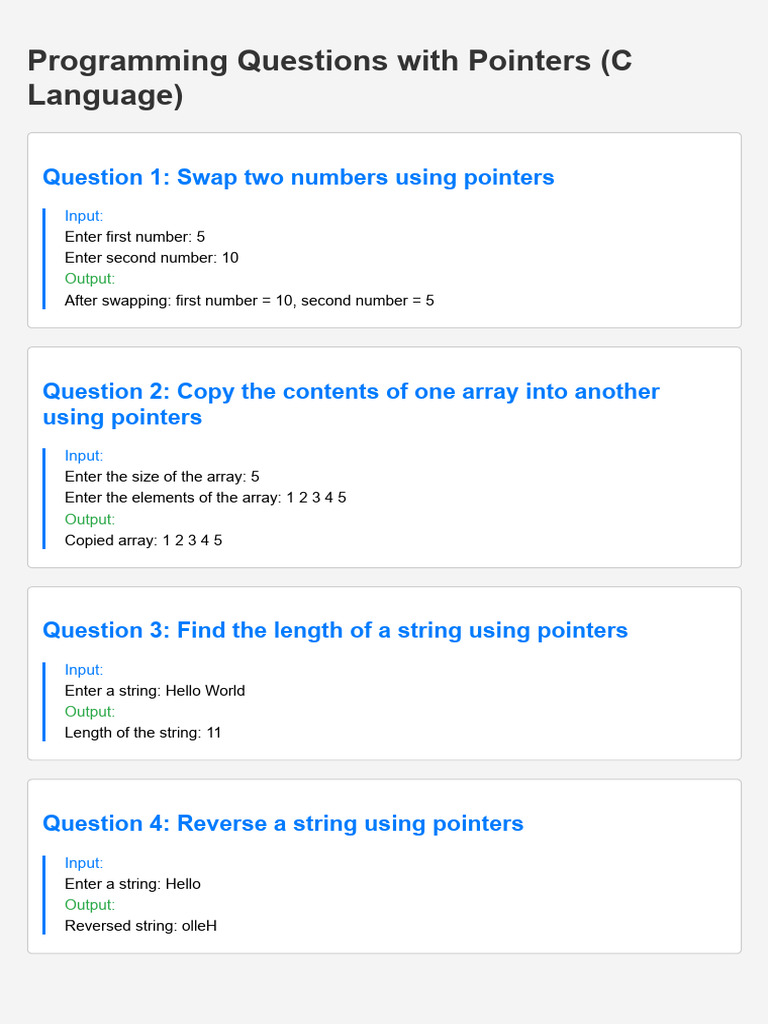Select the "Length of the string: 11" line
Viewport: 768px width, 1024px height.
(x=143, y=733)
